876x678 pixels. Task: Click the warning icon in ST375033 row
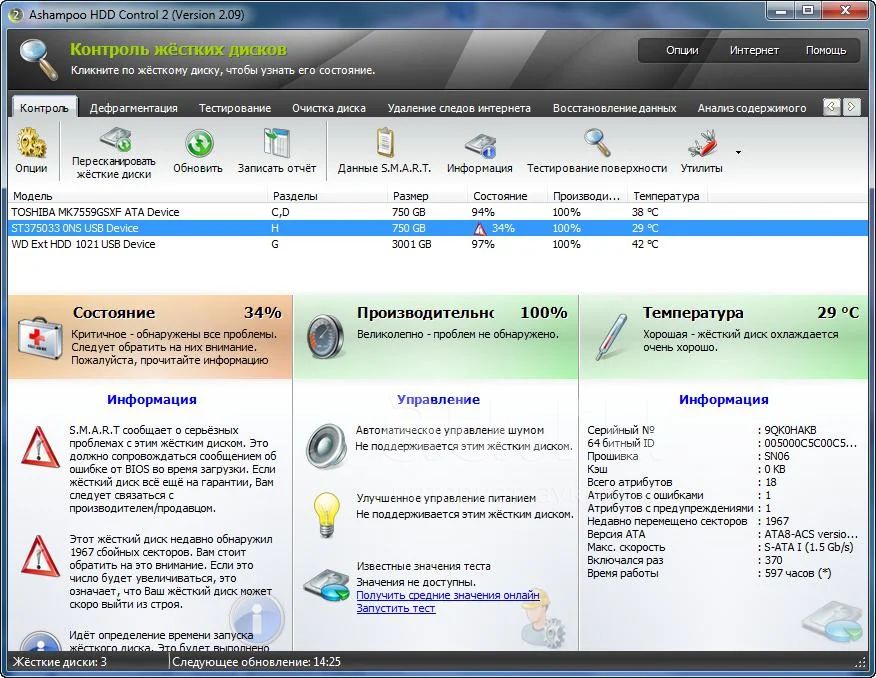(479, 228)
